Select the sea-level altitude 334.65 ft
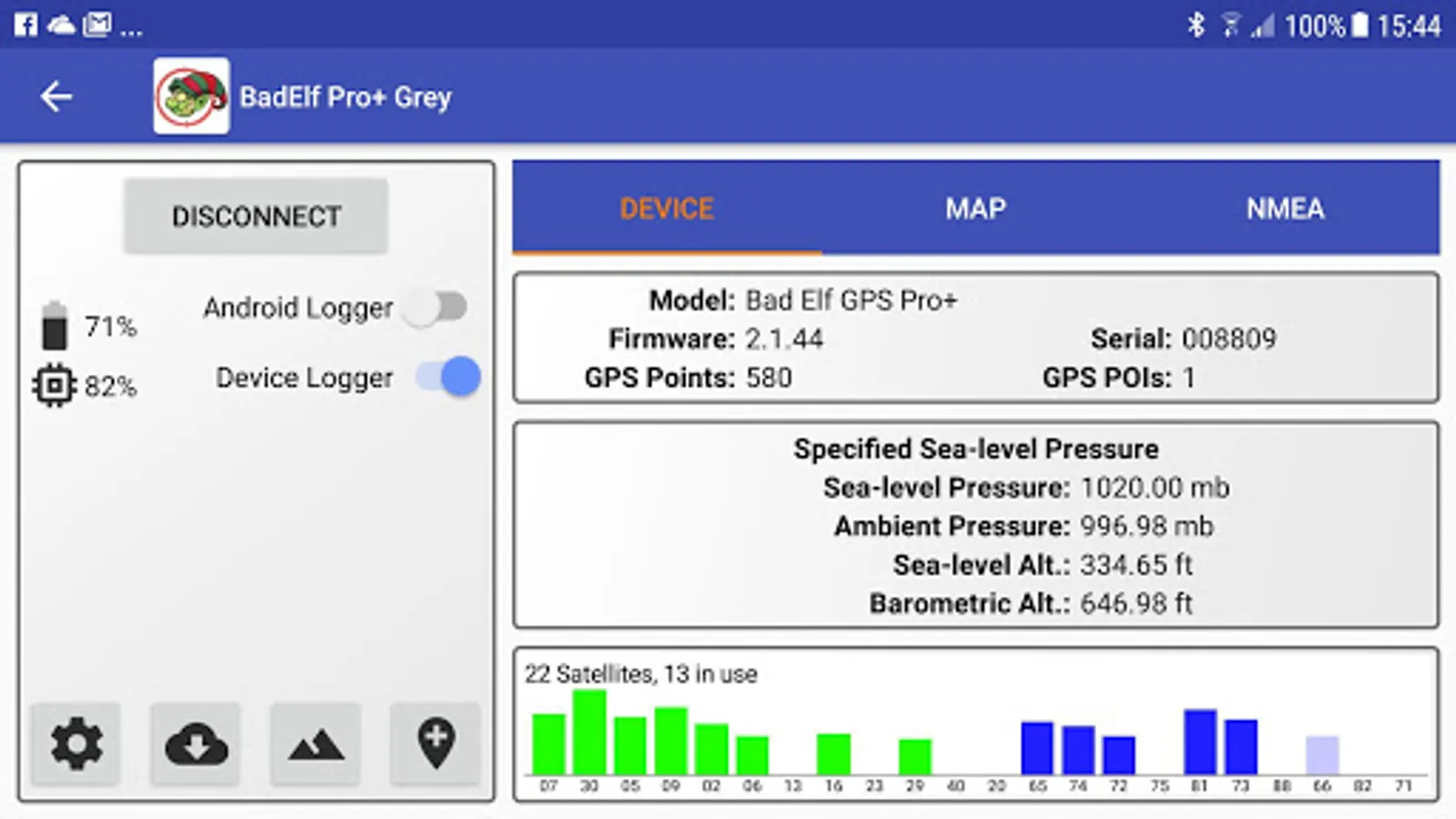This screenshot has width=1456, height=819. (1137, 565)
